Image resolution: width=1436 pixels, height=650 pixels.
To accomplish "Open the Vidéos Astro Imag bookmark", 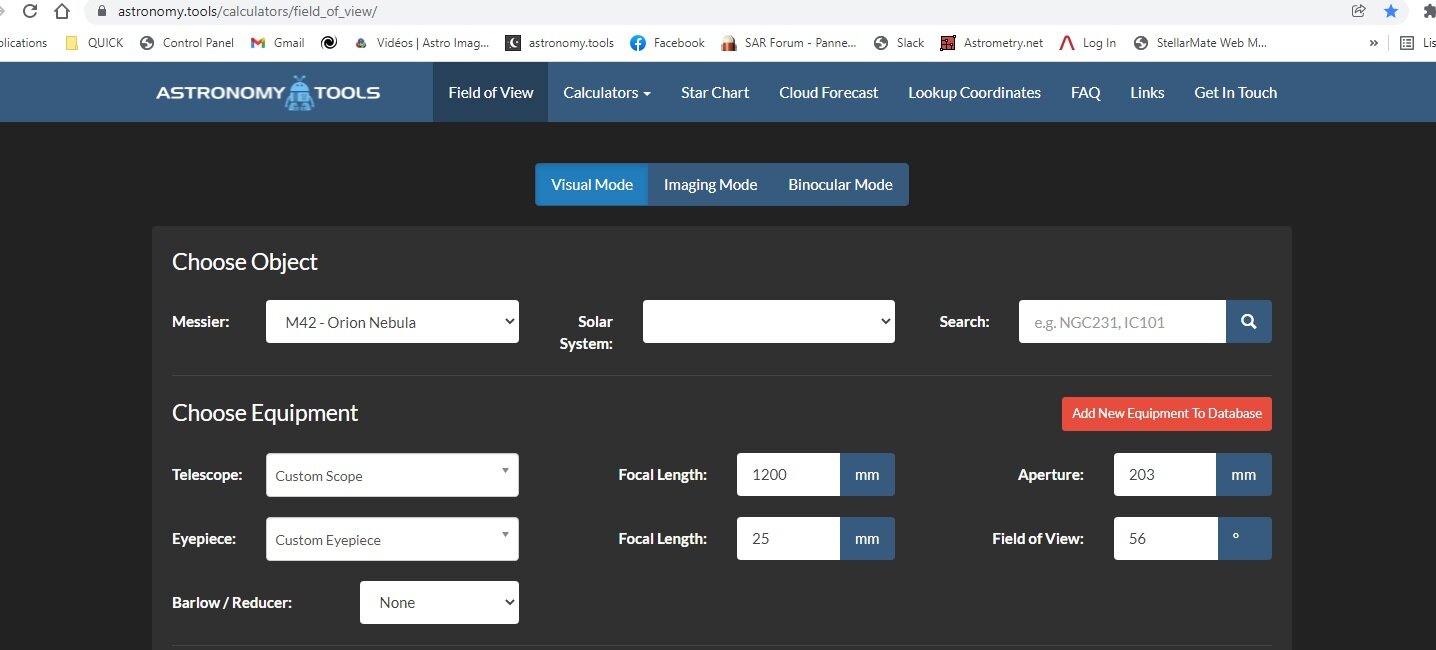I will (422, 43).
